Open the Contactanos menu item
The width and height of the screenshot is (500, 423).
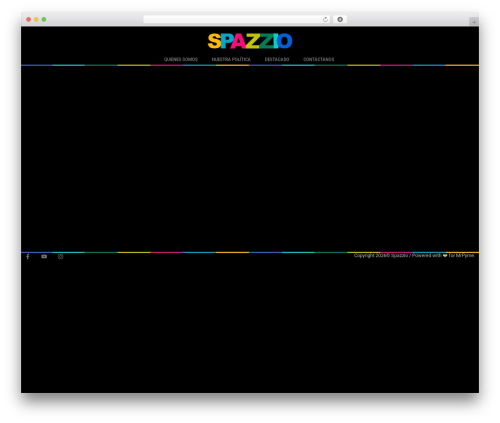click(x=319, y=59)
